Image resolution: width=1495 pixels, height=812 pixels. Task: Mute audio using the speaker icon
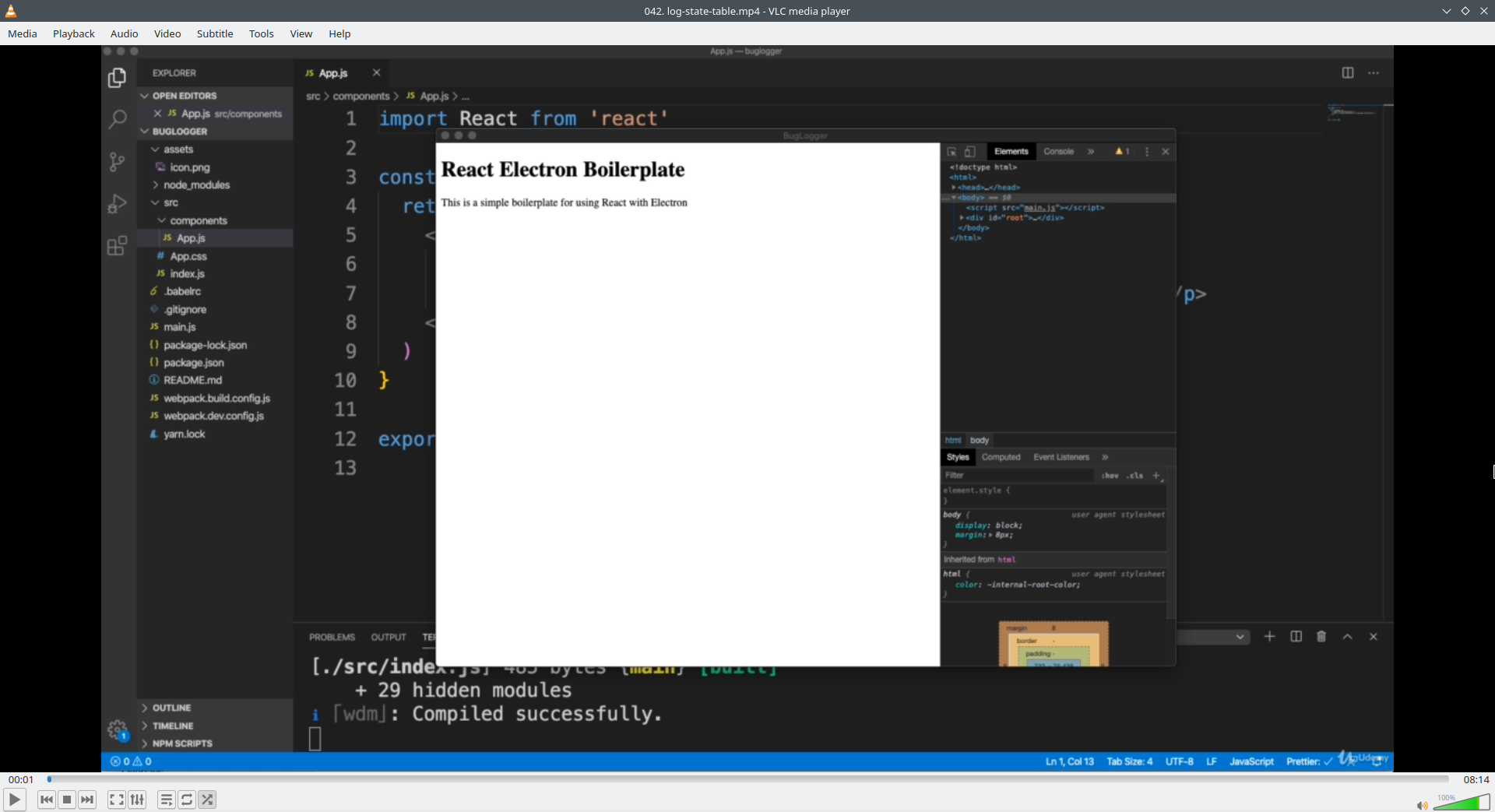pos(1421,805)
